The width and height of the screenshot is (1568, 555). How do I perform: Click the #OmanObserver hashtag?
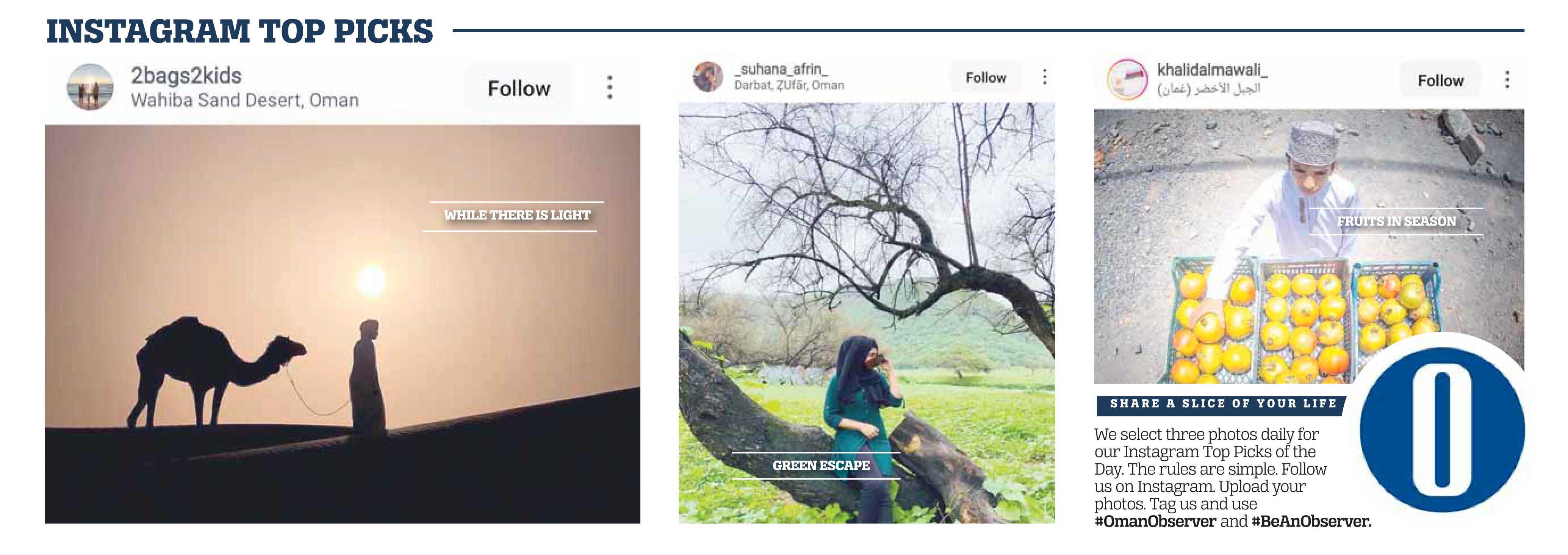1155,522
